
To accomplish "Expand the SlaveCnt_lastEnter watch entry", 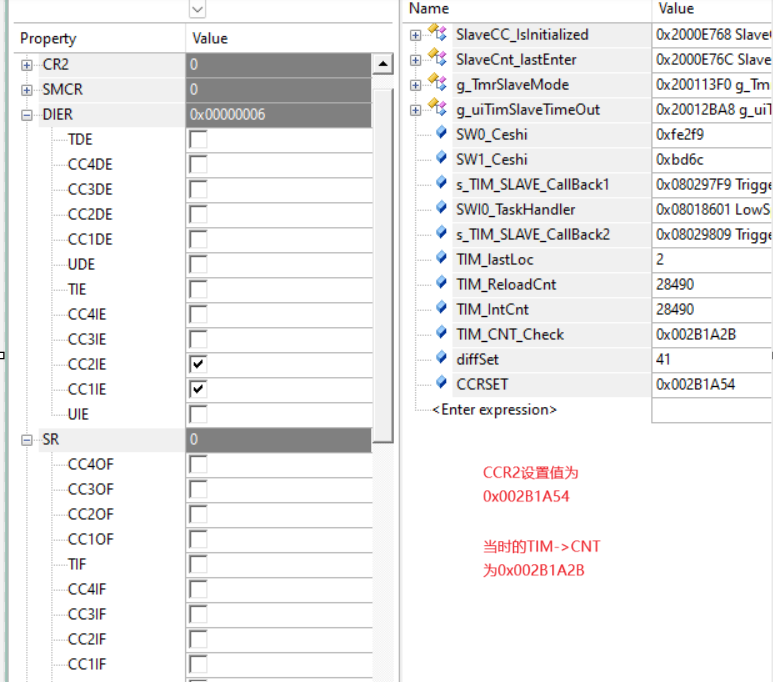I will pos(415,60).
